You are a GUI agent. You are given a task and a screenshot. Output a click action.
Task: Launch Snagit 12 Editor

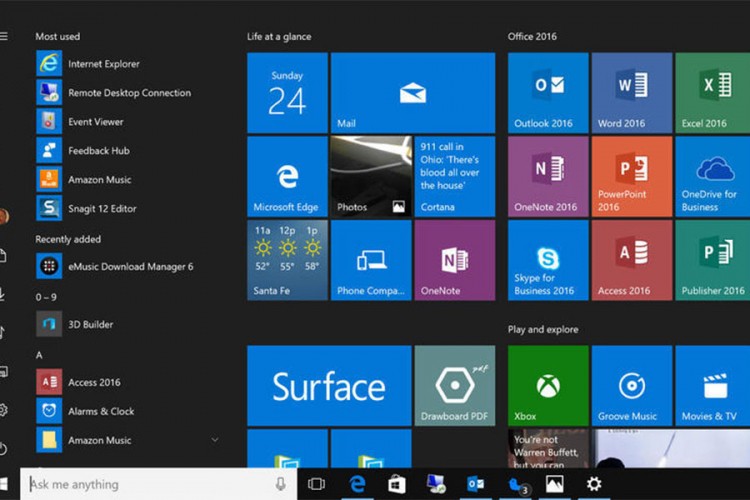pos(129,209)
